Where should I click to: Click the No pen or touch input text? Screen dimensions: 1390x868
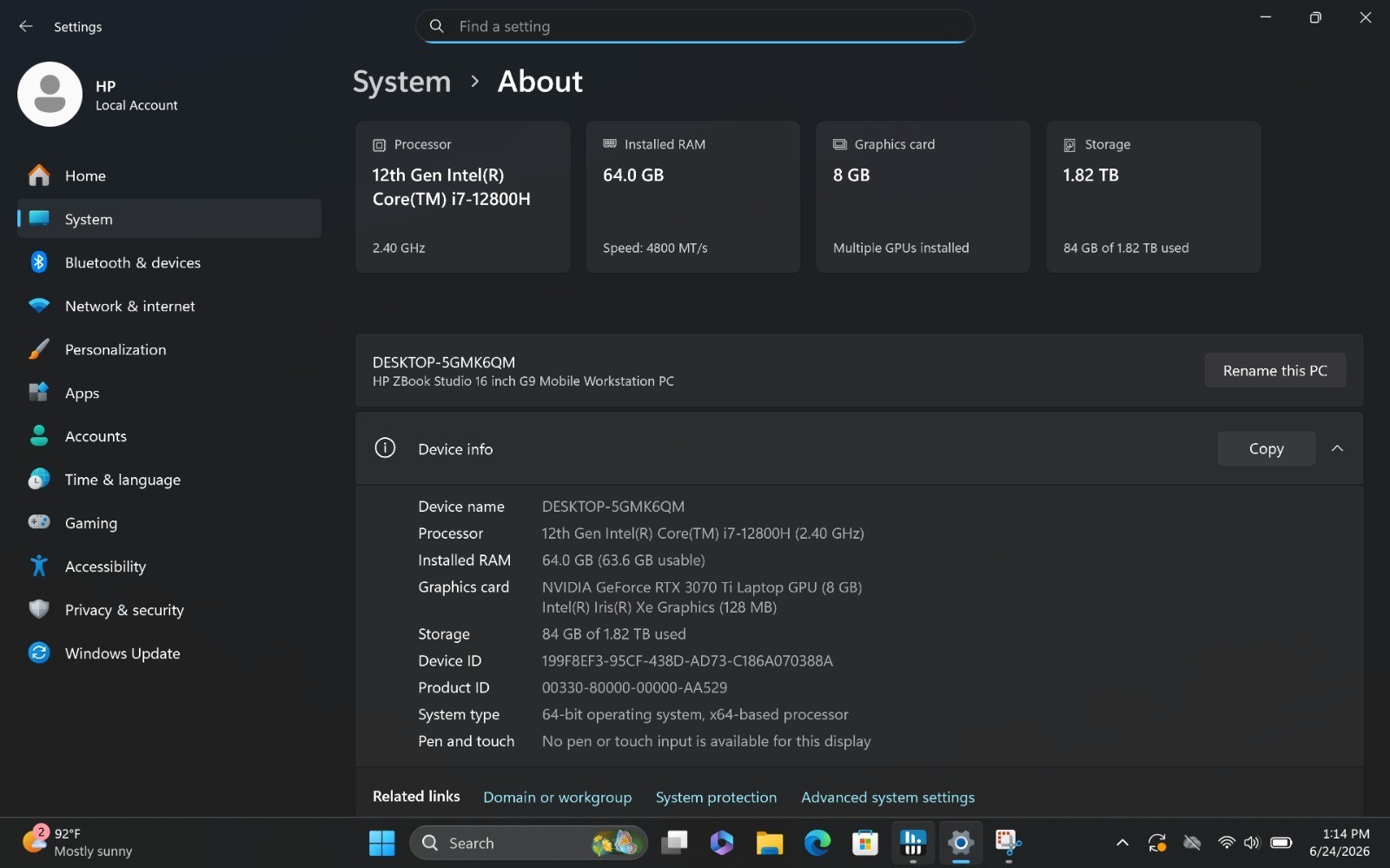click(706, 741)
